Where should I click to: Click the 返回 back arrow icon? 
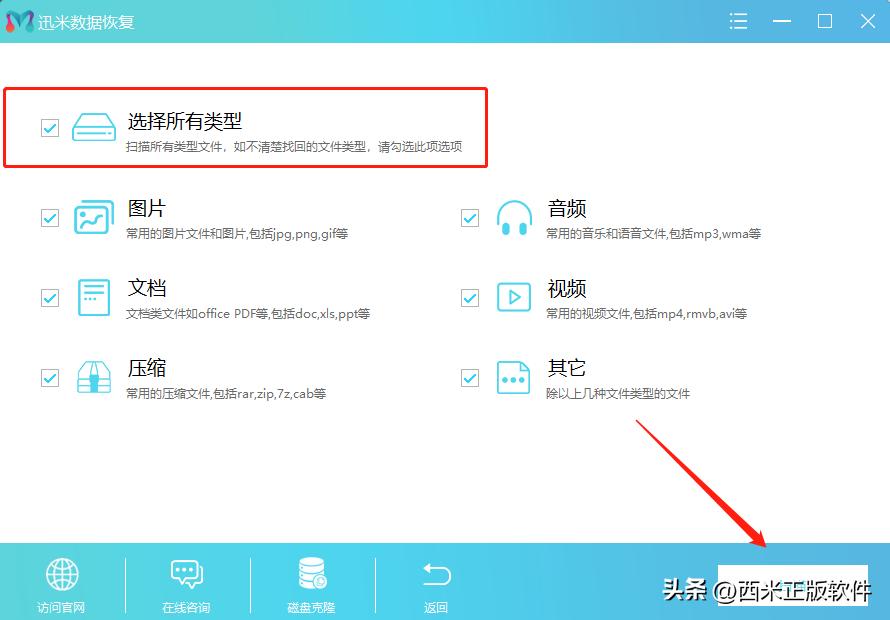click(435, 573)
